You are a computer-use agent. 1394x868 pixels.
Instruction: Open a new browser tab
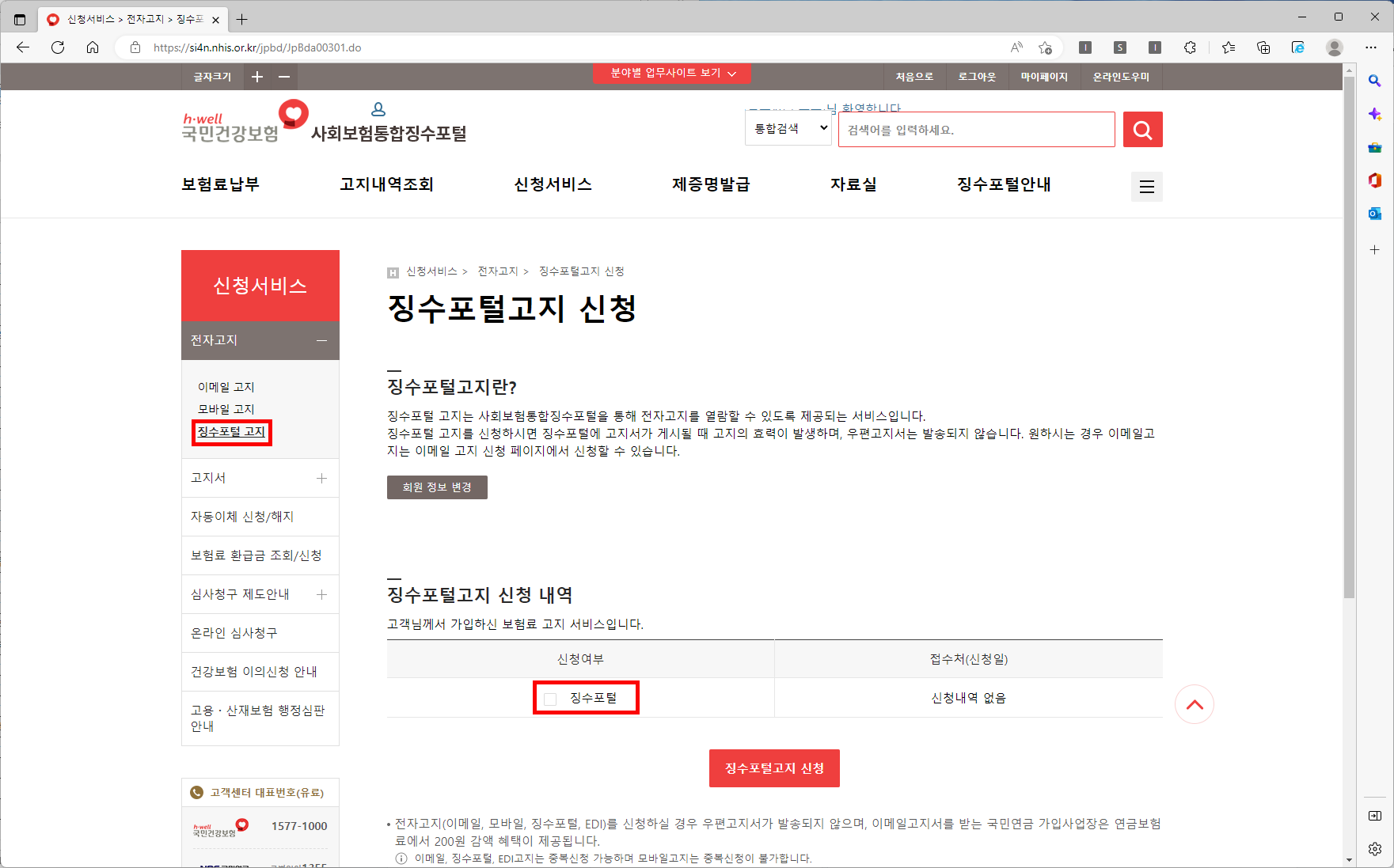(x=242, y=19)
